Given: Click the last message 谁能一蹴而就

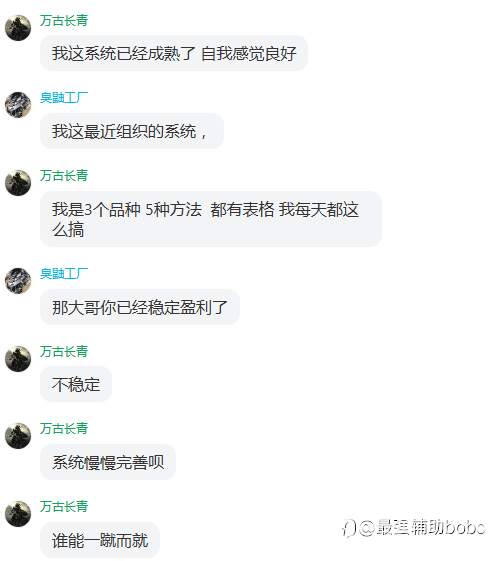Looking at the screenshot, I should 100,540.
